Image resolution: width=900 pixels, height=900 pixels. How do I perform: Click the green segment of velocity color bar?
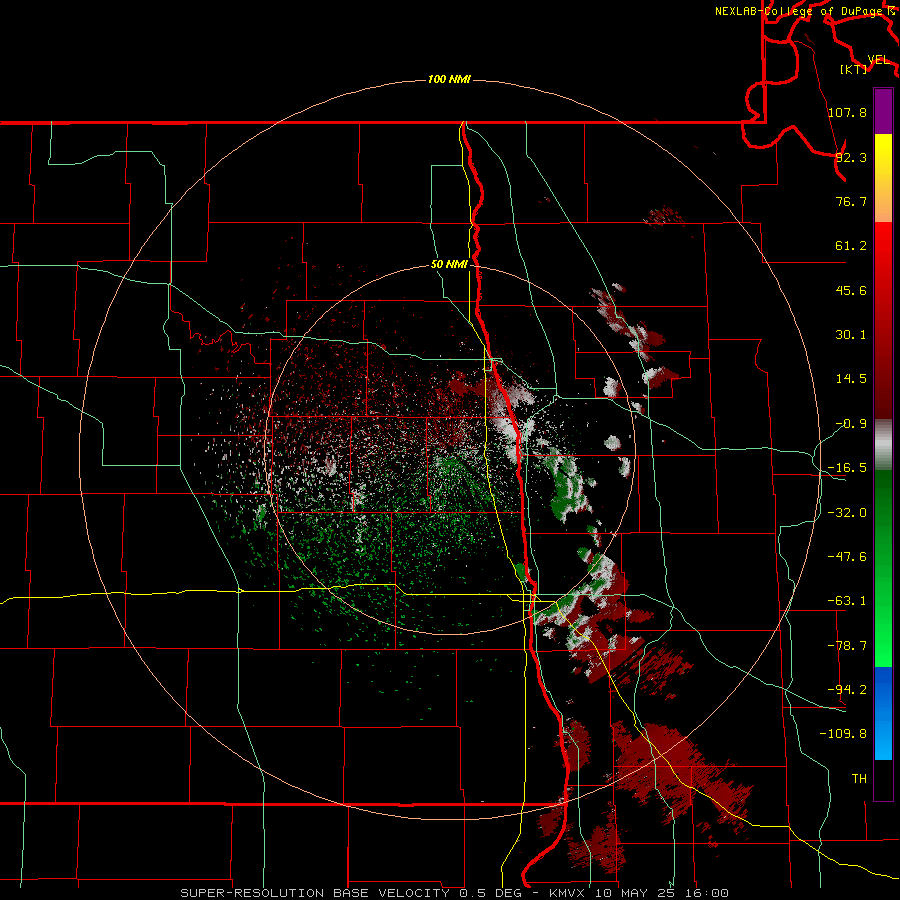(883, 568)
